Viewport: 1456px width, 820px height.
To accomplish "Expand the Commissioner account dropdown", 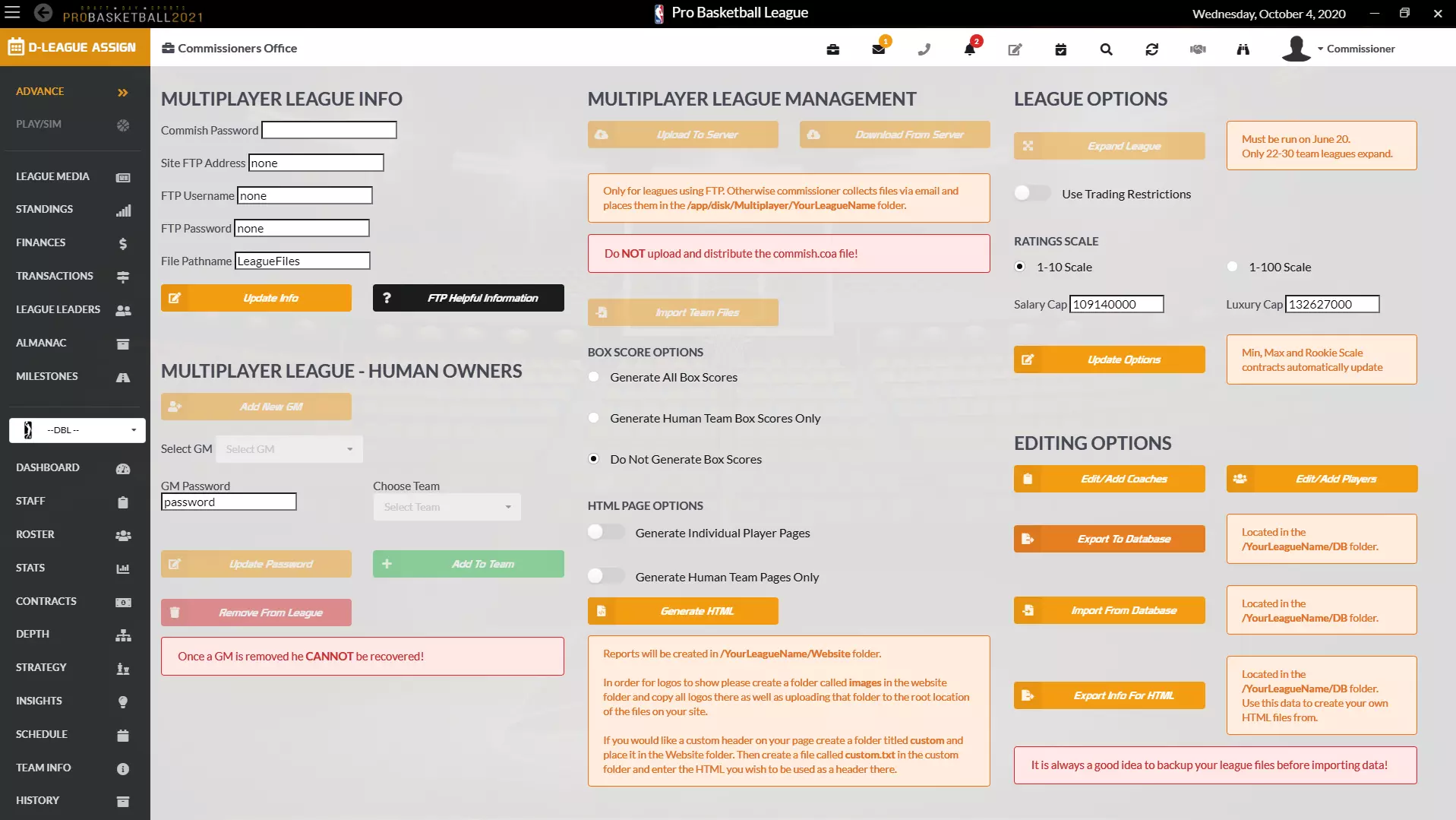I will tap(1357, 49).
